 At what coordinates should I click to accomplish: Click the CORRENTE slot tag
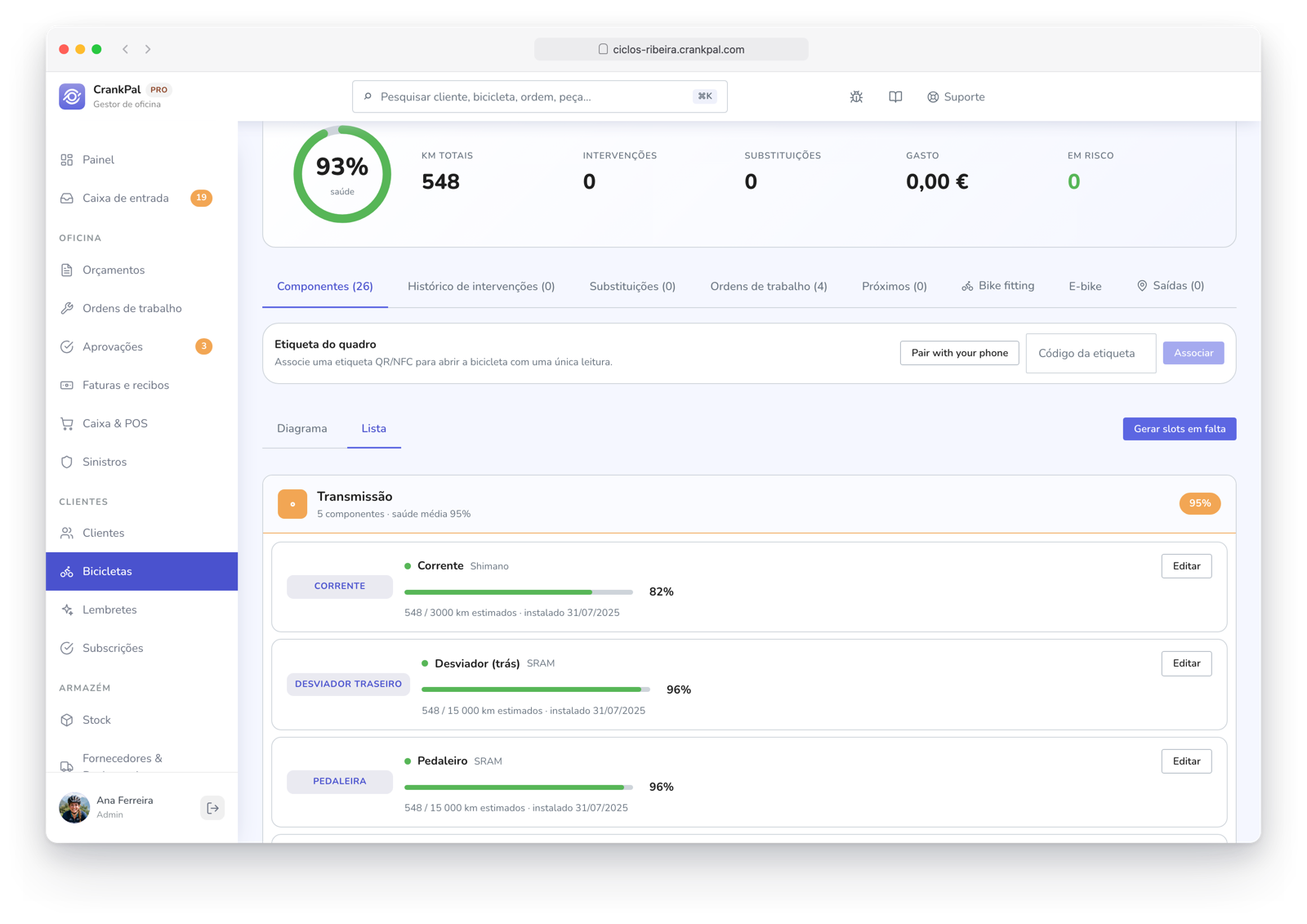point(340,587)
